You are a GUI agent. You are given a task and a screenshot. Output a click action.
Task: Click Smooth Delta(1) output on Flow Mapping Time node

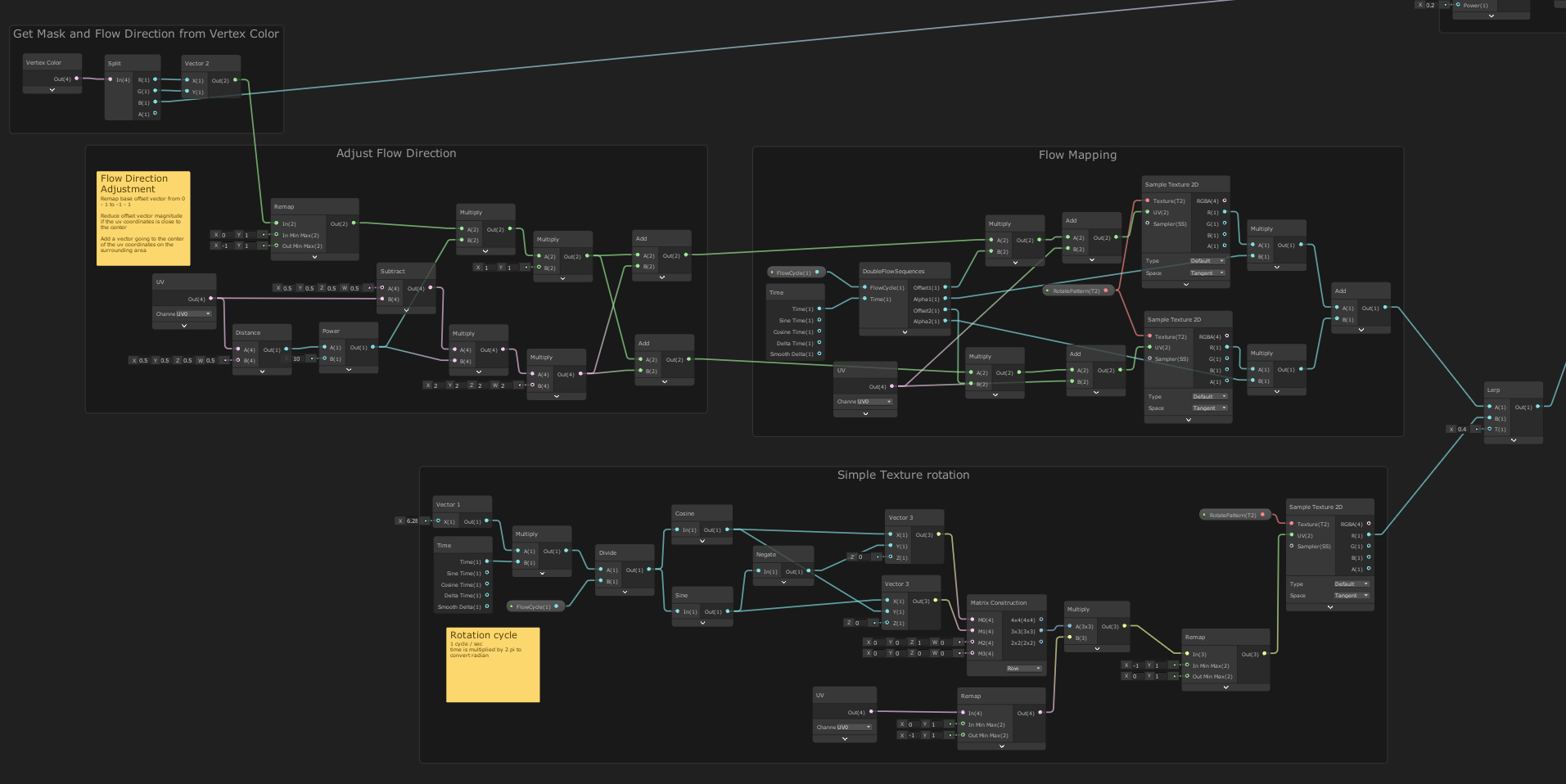tap(819, 354)
